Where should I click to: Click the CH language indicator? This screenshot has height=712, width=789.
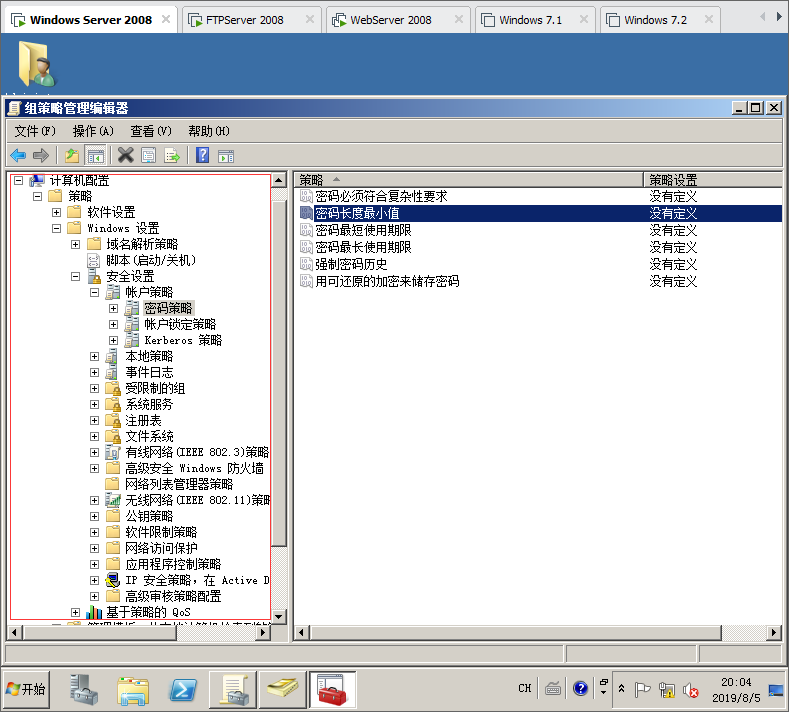524,688
